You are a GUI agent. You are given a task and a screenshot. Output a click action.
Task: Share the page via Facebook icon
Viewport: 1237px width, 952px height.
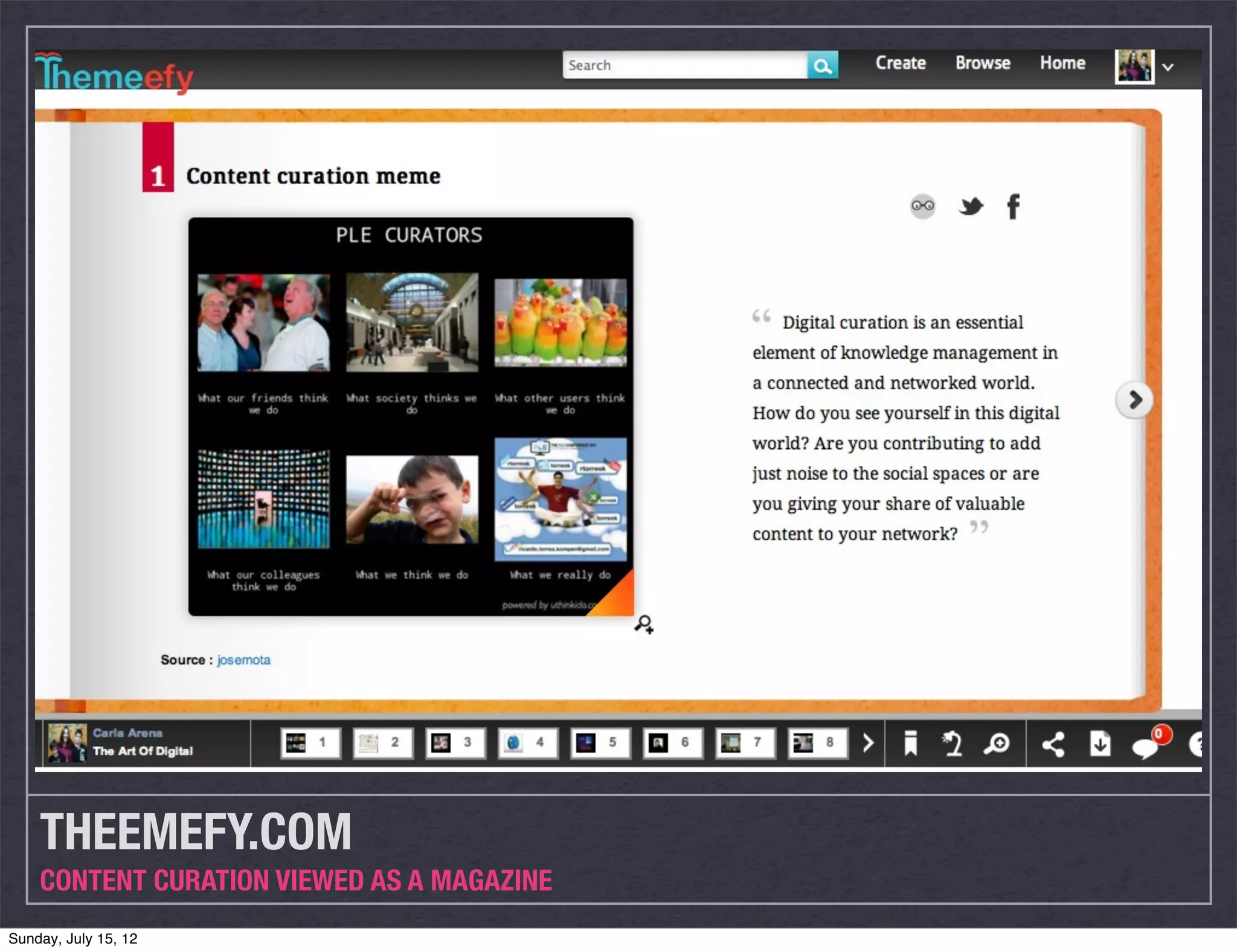pos(1014,207)
